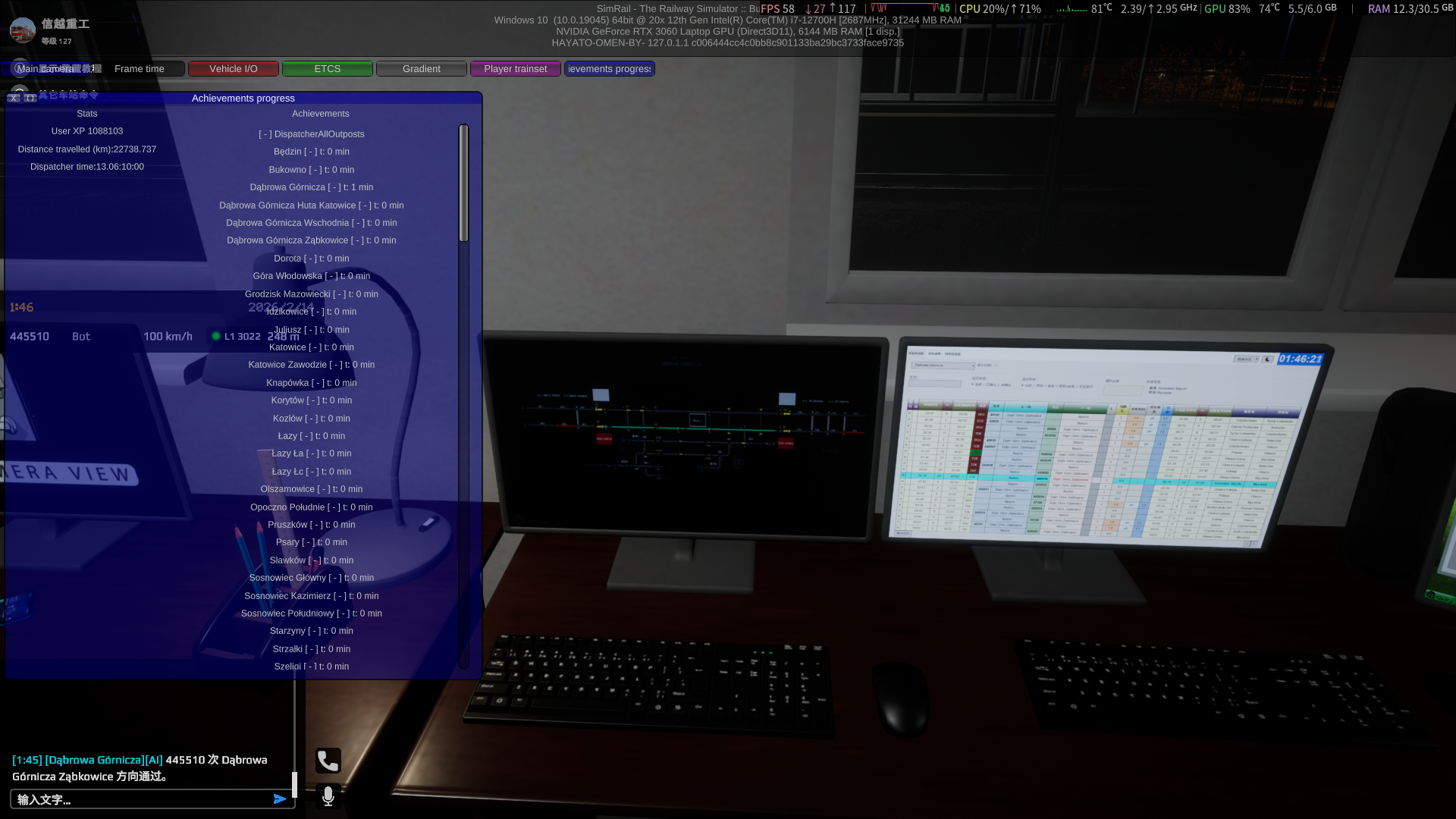1456x819 pixels.
Task: Select the Bukowno achievement row
Action: click(x=312, y=170)
